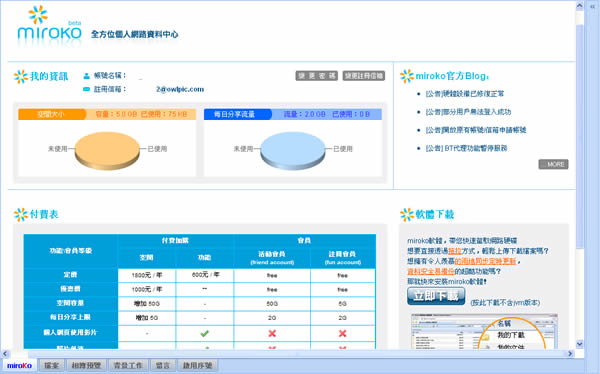This screenshot has height=374, width=600.
Task: Click the registered email envelope icon
Action: [x=86, y=89]
